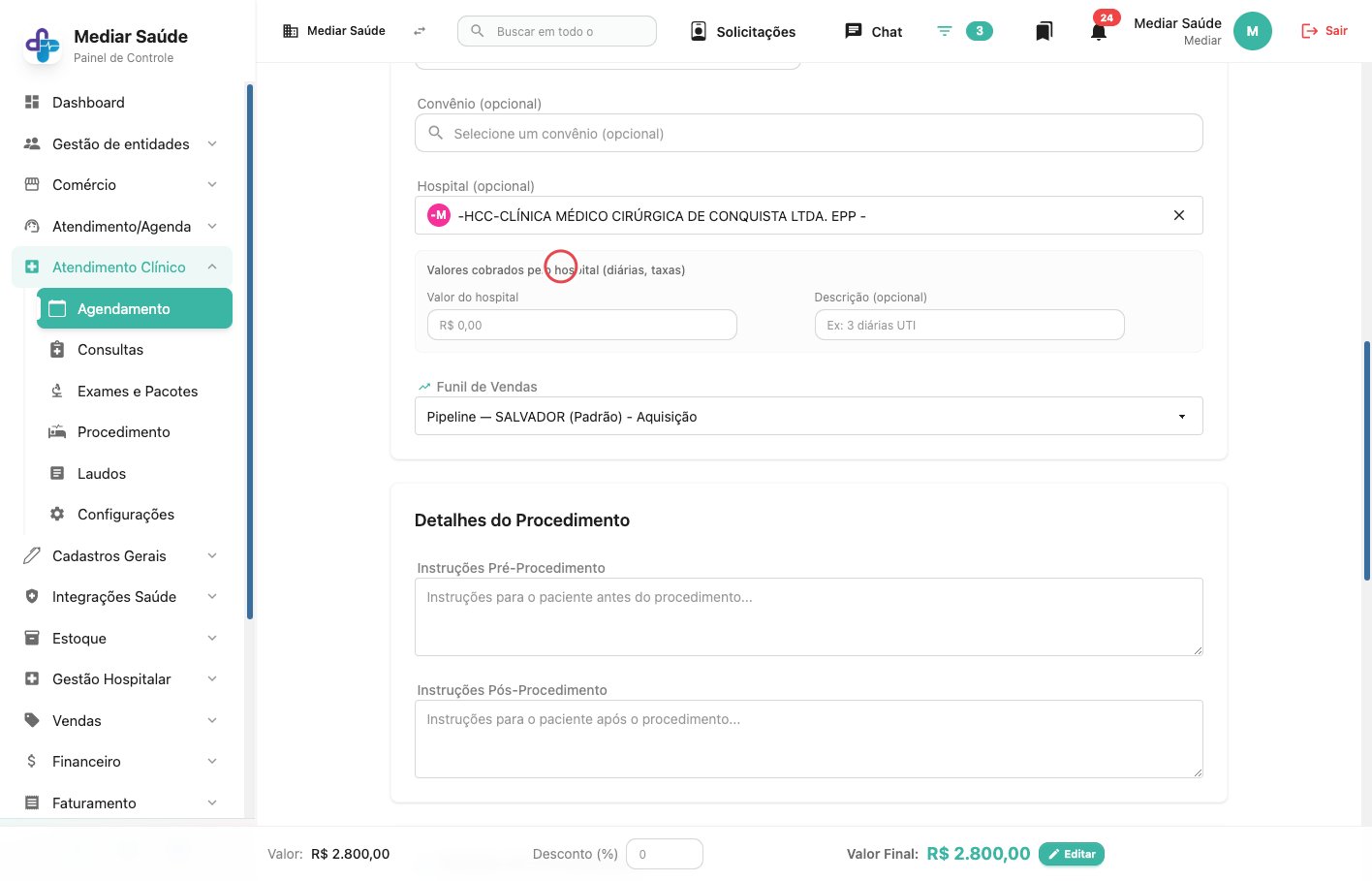Screen dimensions: 1372x881
Task: Click the Editar button near Valor Final
Action: pyautogui.click(x=1072, y=854)
